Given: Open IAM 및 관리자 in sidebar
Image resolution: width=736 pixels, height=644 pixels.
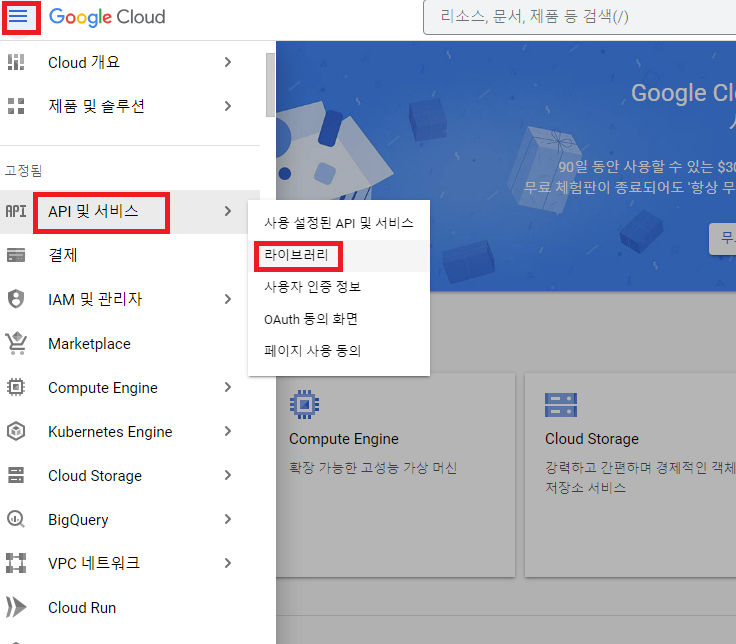Looking at the screenshot, I should click(x=95, y=299).
